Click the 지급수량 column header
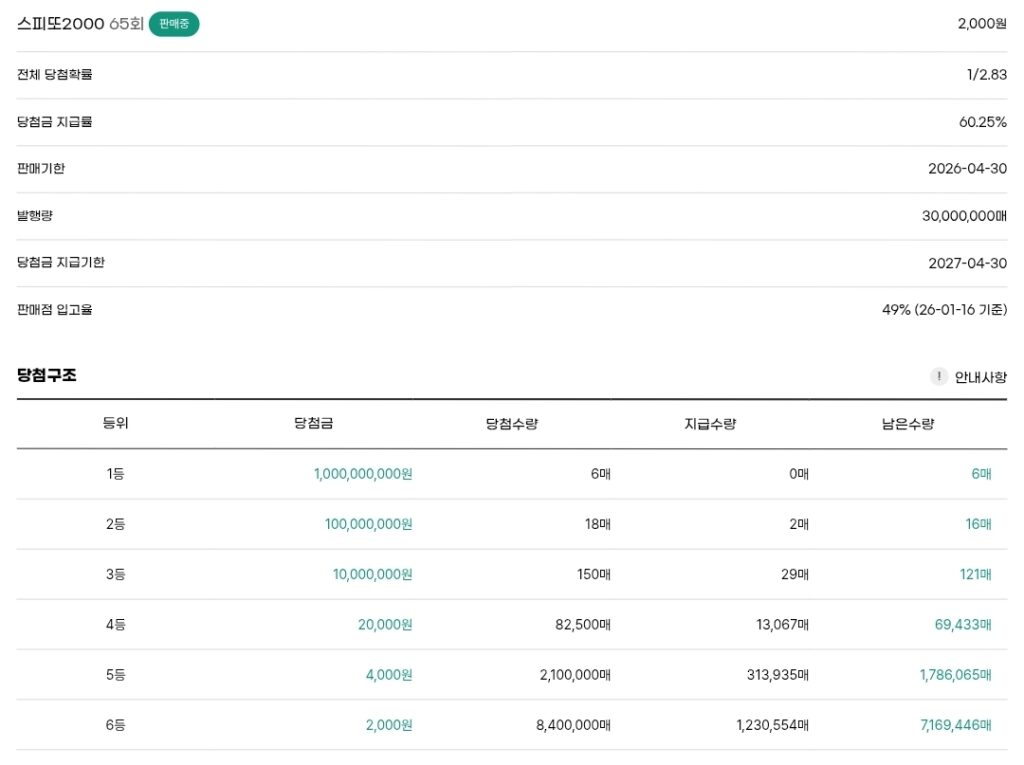 point(709,423)
